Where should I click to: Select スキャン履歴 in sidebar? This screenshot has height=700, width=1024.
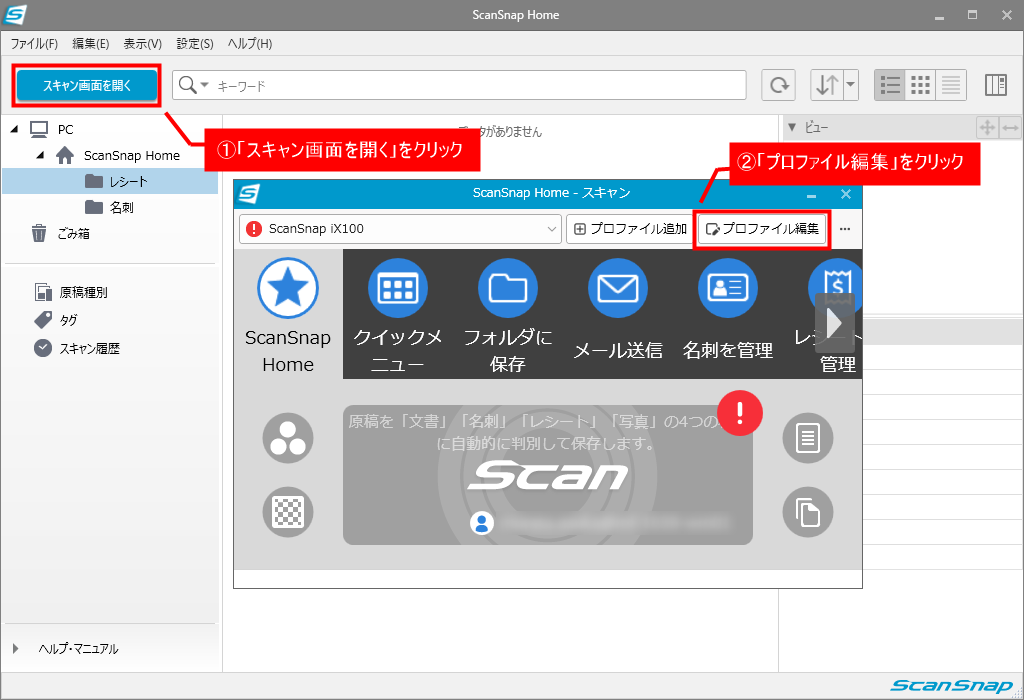pyautogui.click(x=76, y=348)
